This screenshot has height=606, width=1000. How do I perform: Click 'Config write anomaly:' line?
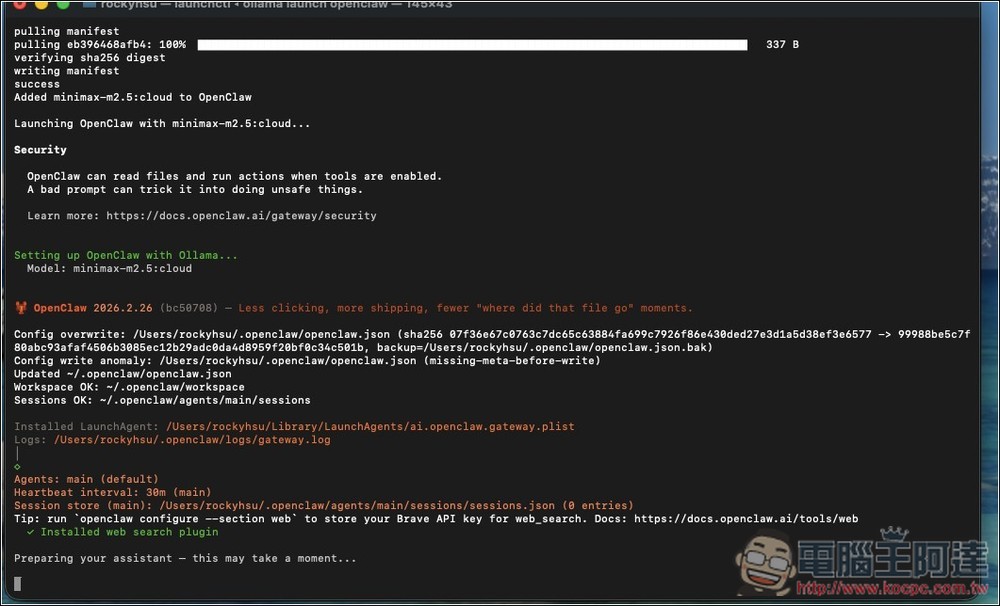(x=307, y=360)
